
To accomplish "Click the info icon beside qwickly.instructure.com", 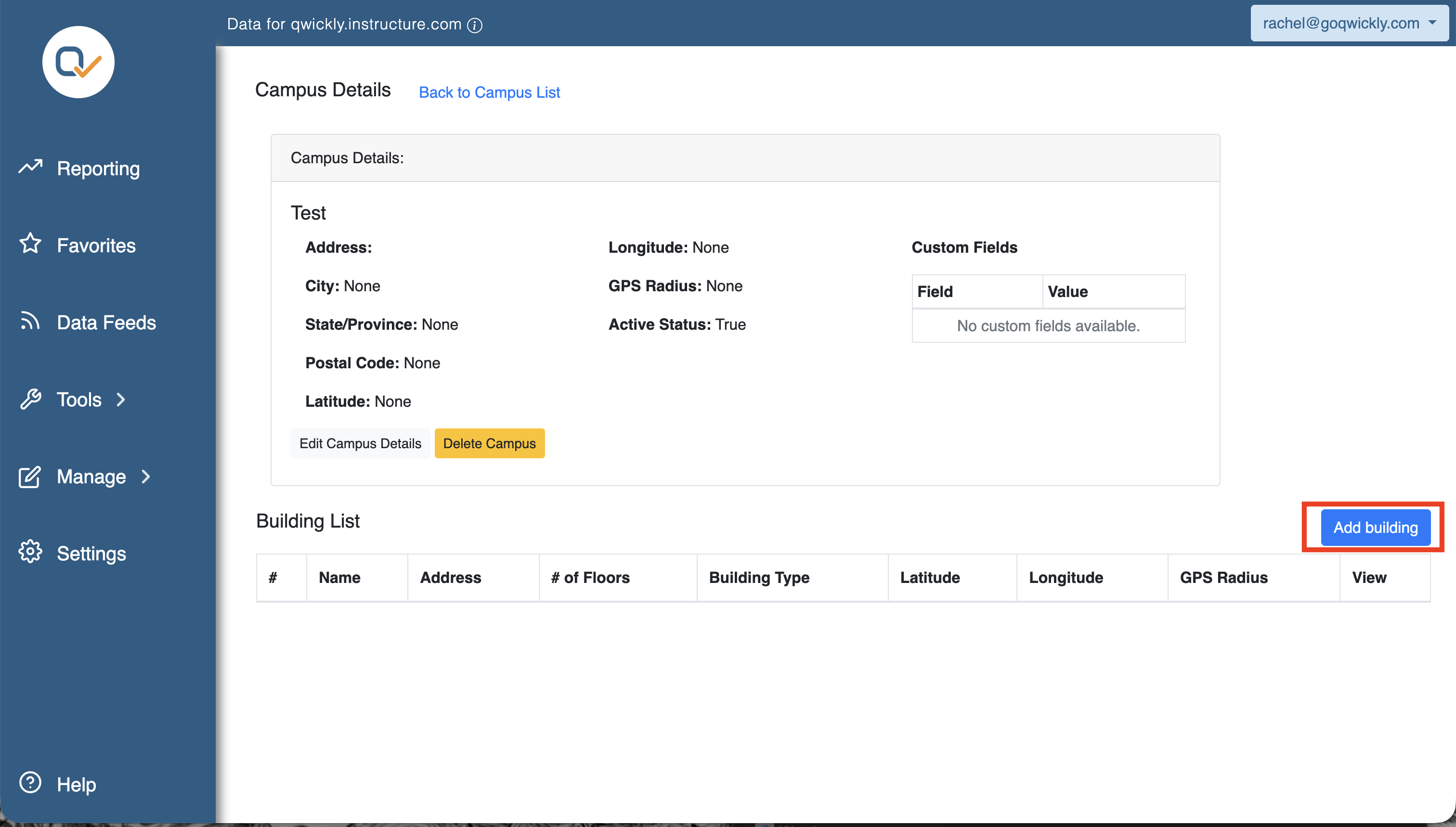I will 475,25.
